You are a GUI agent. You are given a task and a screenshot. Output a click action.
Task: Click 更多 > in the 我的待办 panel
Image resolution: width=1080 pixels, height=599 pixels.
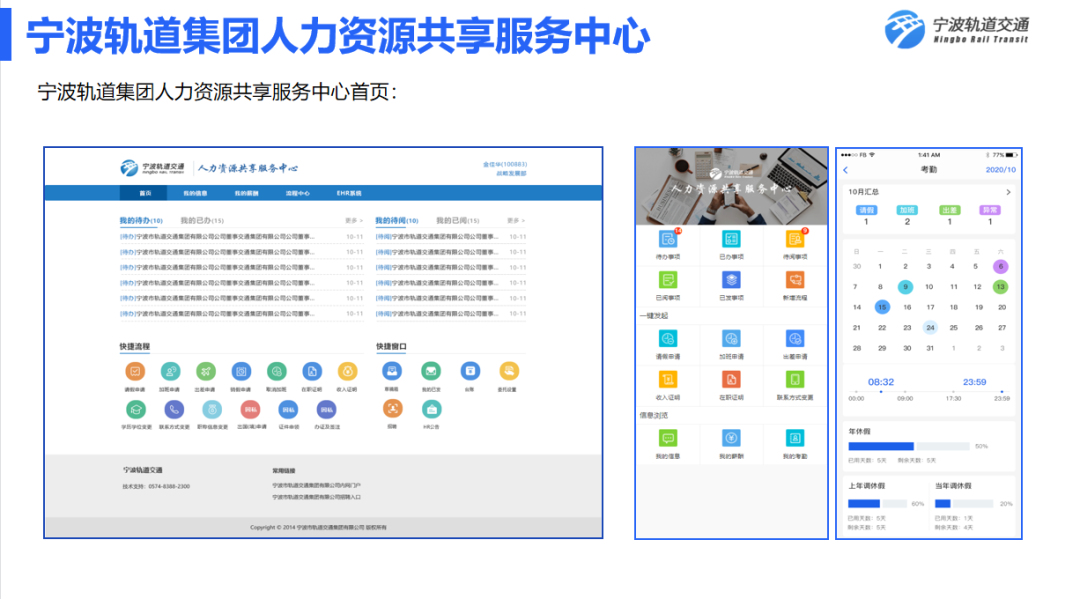[x=353, y=221]
